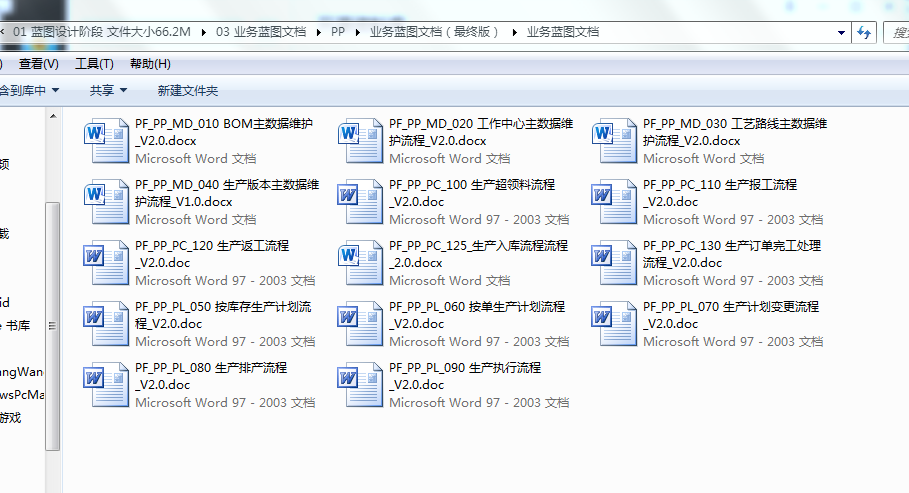The image size is (909, 493).
Task: Click the PF_PP_PC_110 生产报工流程 icon
Action: [x=614, y=202]
